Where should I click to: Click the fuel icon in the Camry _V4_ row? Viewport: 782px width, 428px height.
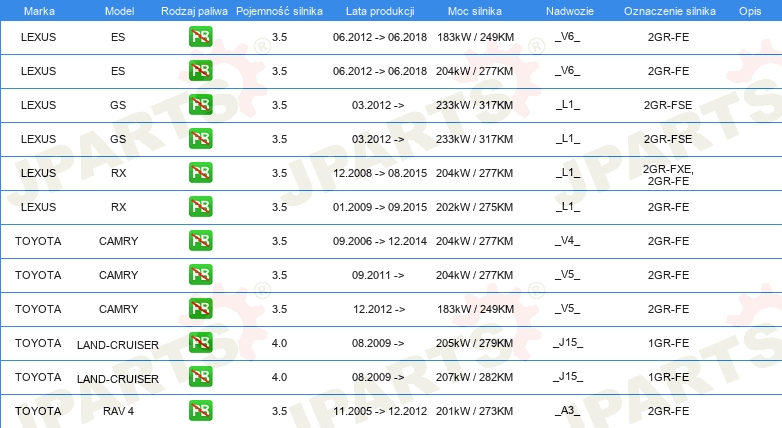(x=200, y=240)
